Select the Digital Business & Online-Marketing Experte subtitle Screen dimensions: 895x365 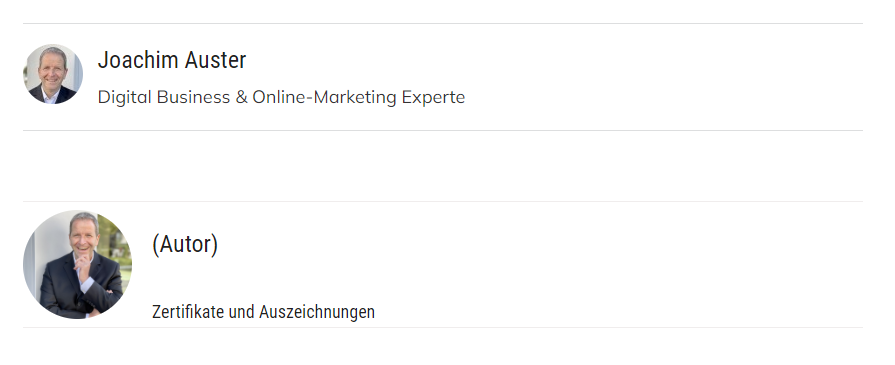pos(281,97)
